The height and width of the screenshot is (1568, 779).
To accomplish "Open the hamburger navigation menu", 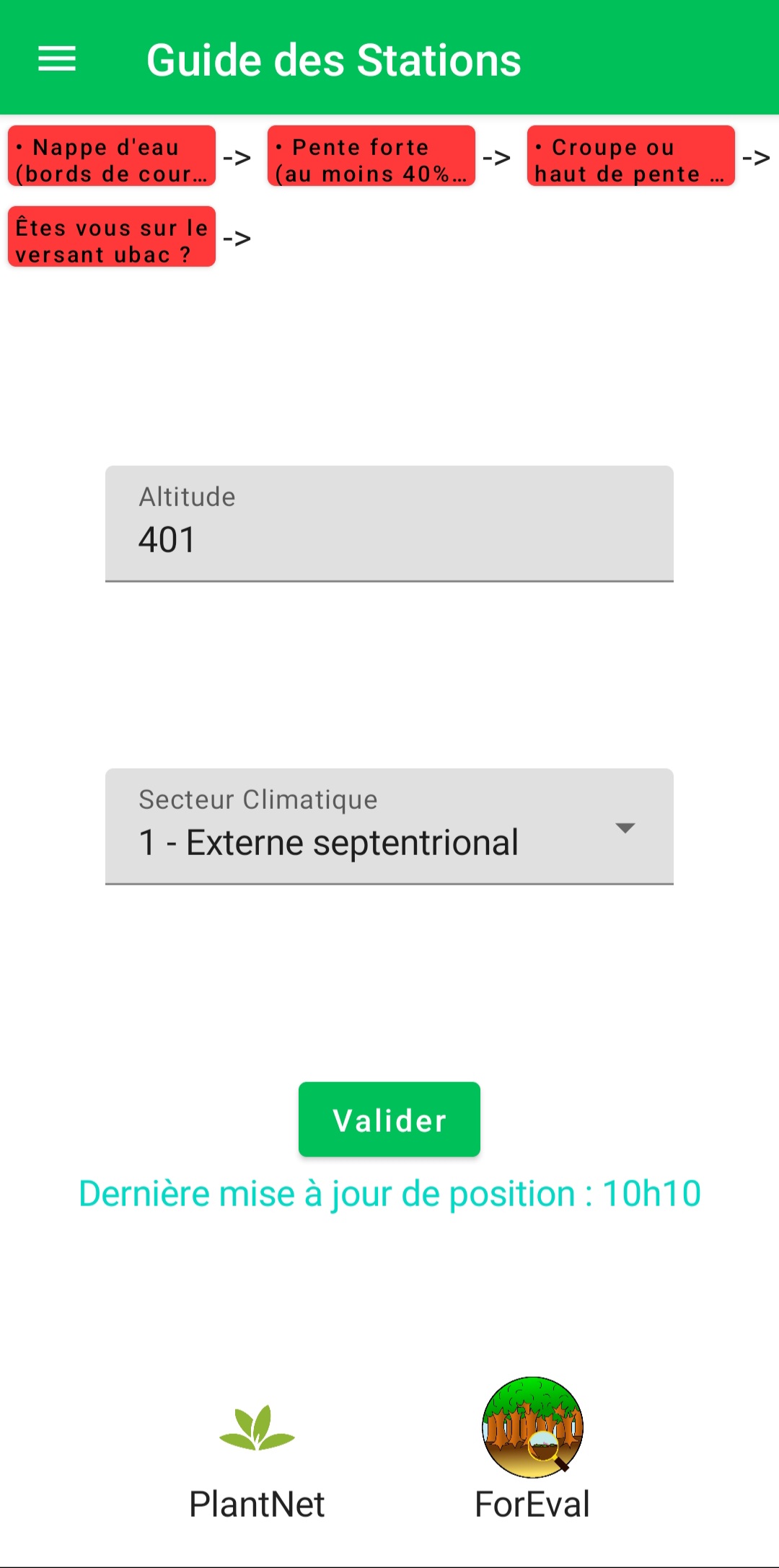I will (57, 58).
